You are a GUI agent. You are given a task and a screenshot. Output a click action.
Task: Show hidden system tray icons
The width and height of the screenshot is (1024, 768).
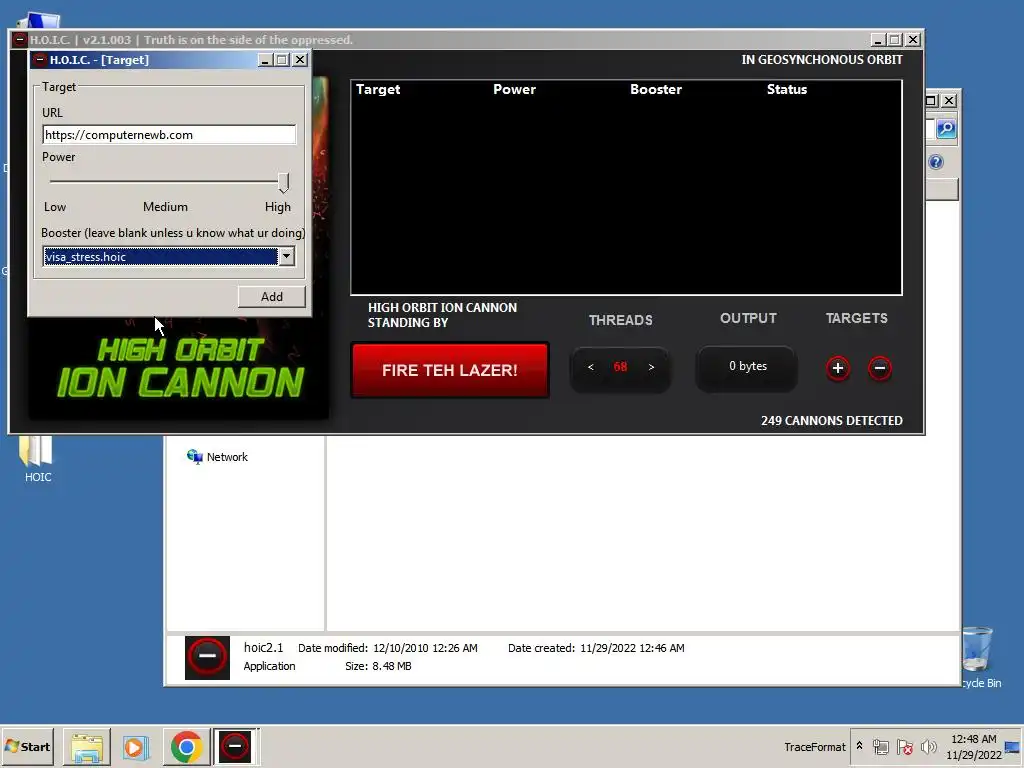click(859, 746)
